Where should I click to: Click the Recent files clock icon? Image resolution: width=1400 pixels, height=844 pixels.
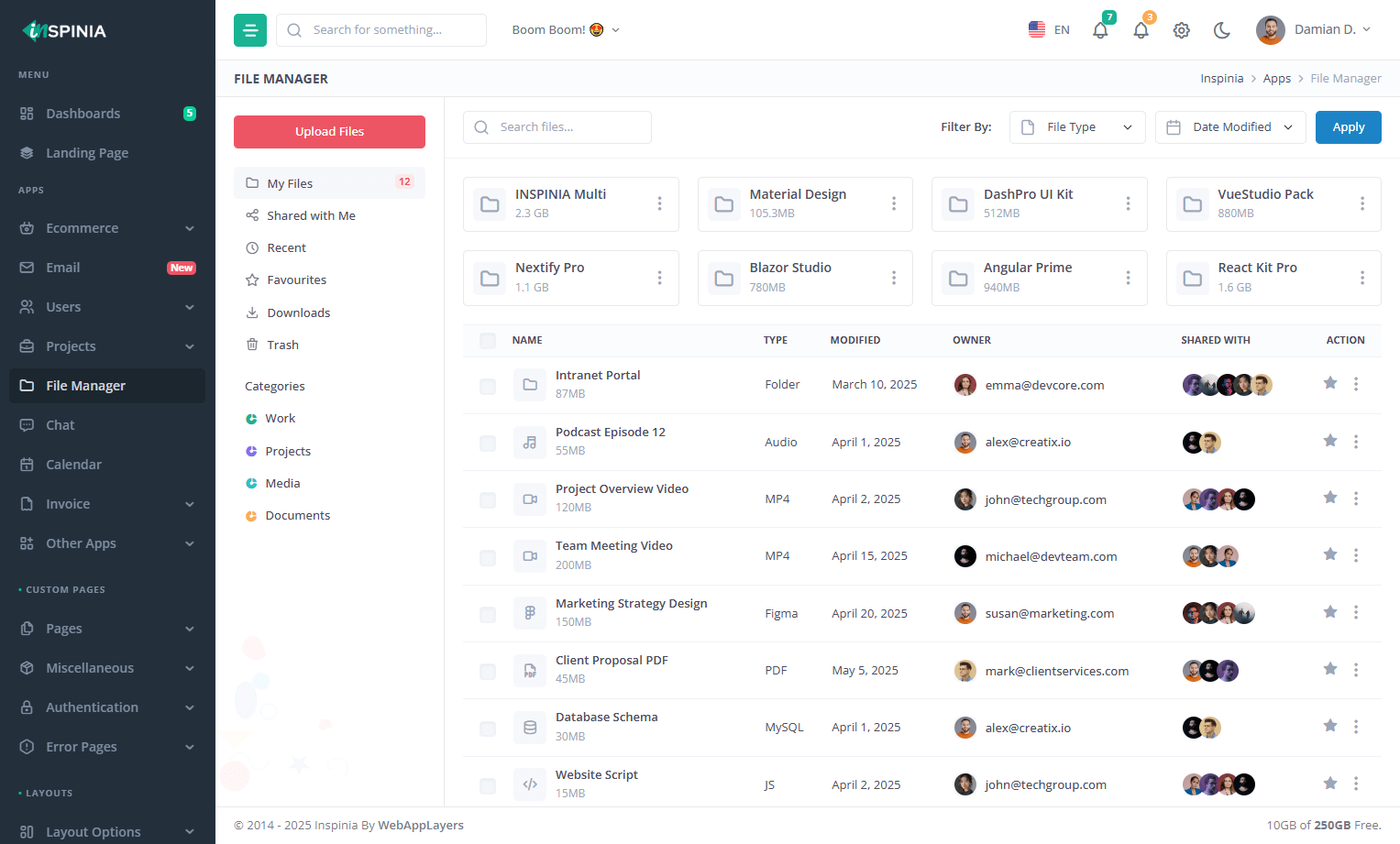[x=251, y=247]
